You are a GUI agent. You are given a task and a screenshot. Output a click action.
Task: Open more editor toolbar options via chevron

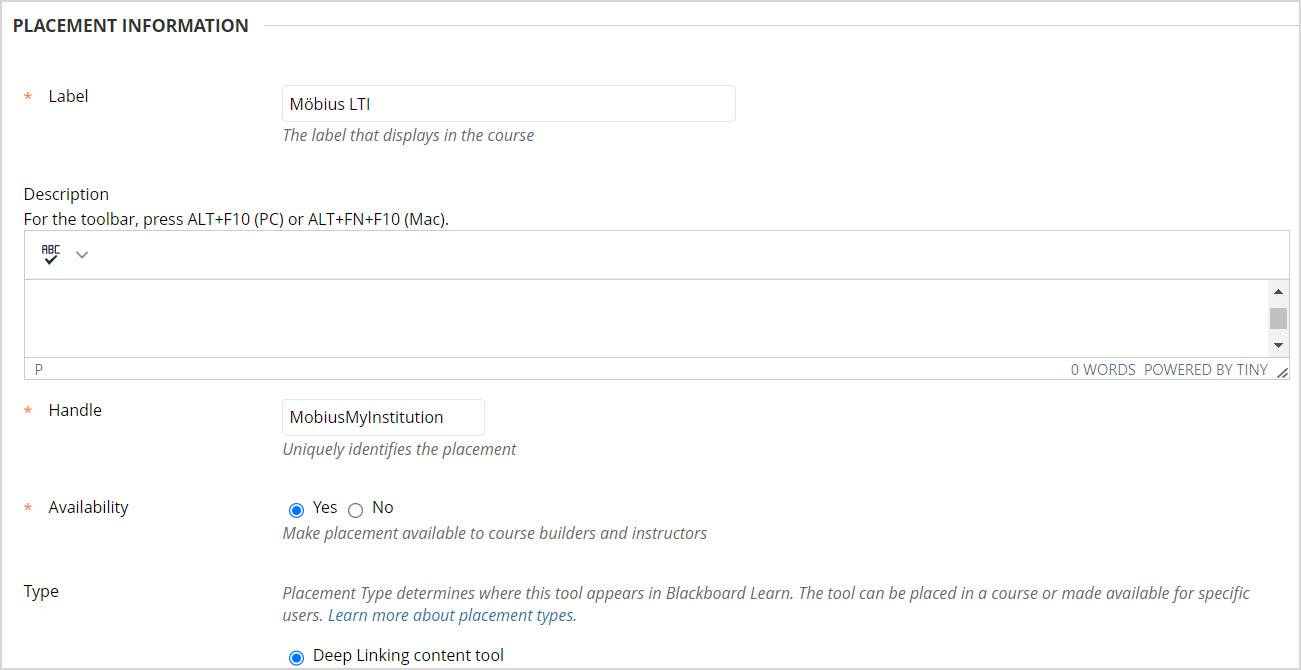pos(82,255)
